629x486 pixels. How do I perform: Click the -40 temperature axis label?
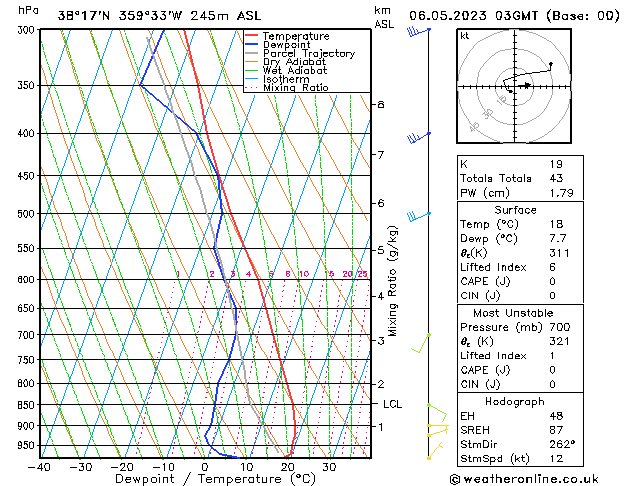pos(39,467)
